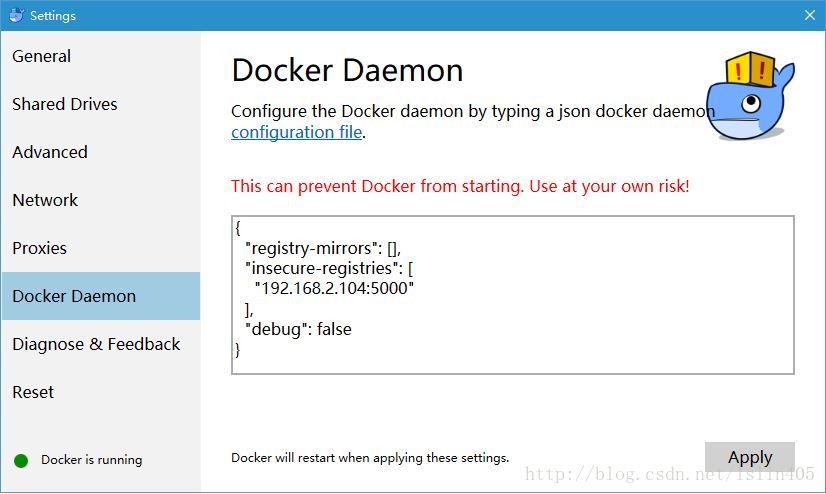Click the restart notice text at bottom

pos(370,458)
